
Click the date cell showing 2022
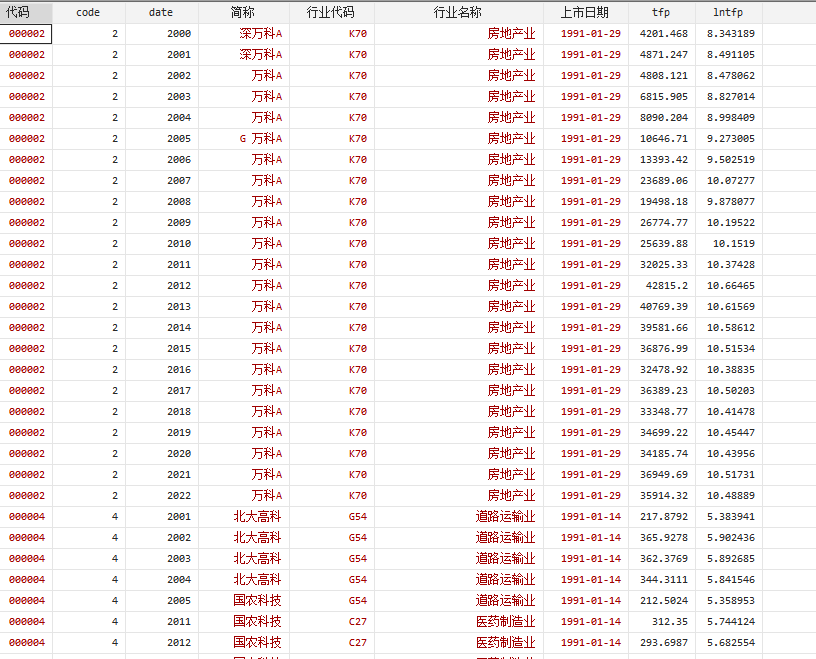pos(179,496)
